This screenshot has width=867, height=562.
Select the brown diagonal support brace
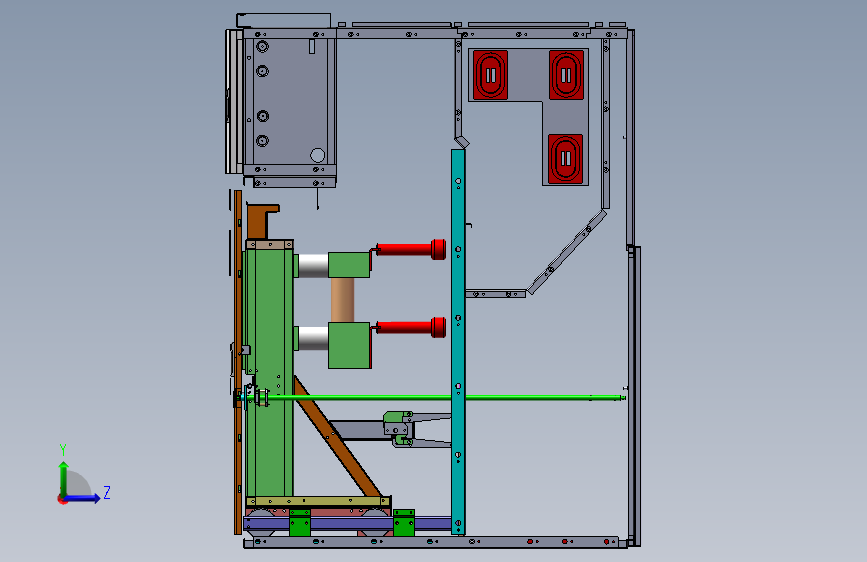click(338, 438)
